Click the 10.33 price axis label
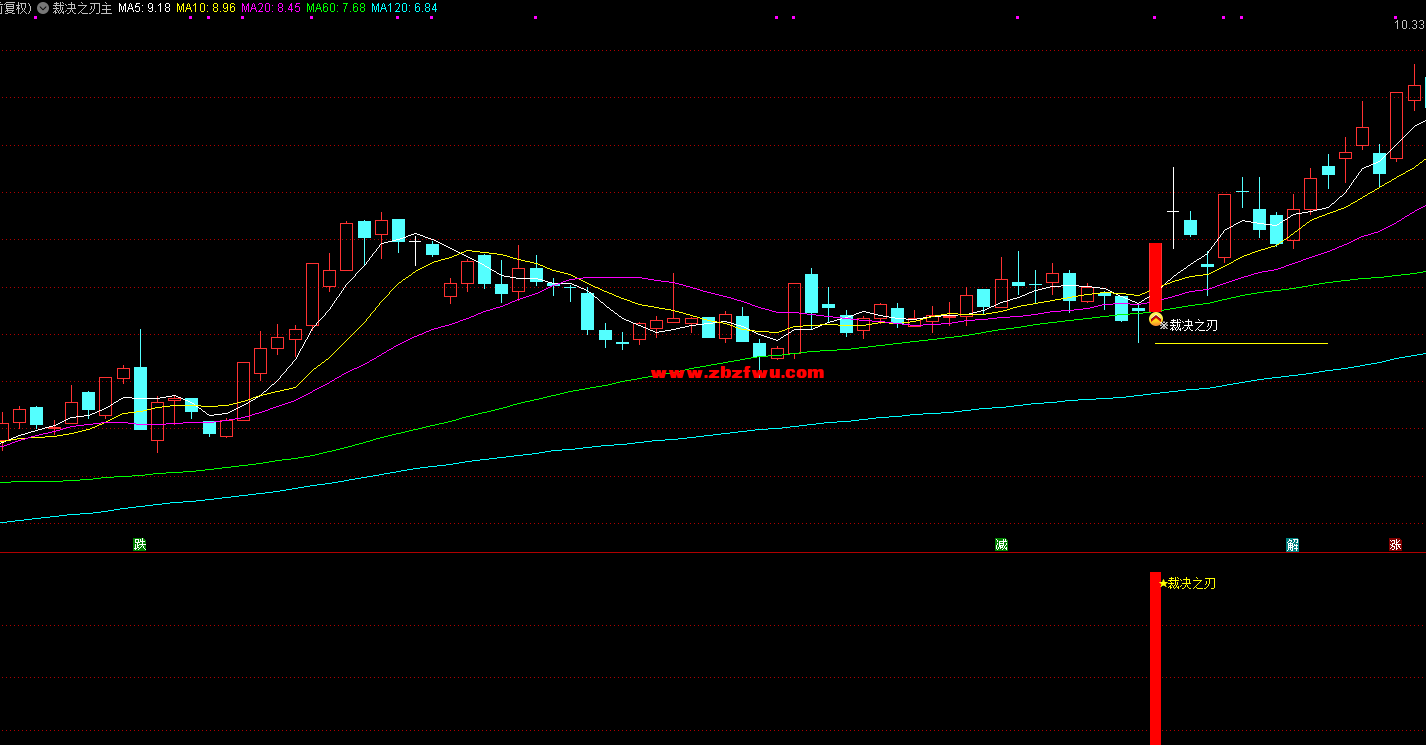Viewport: 1426px width, 745px height. tap(1409, 25)
